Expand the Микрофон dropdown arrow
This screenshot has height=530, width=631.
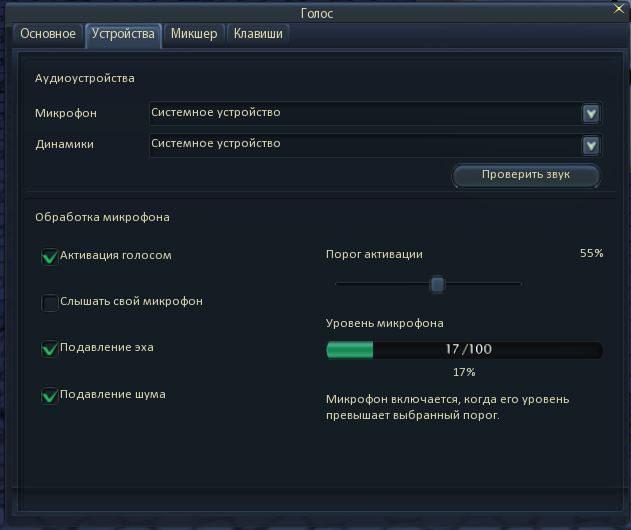(591, 114)
